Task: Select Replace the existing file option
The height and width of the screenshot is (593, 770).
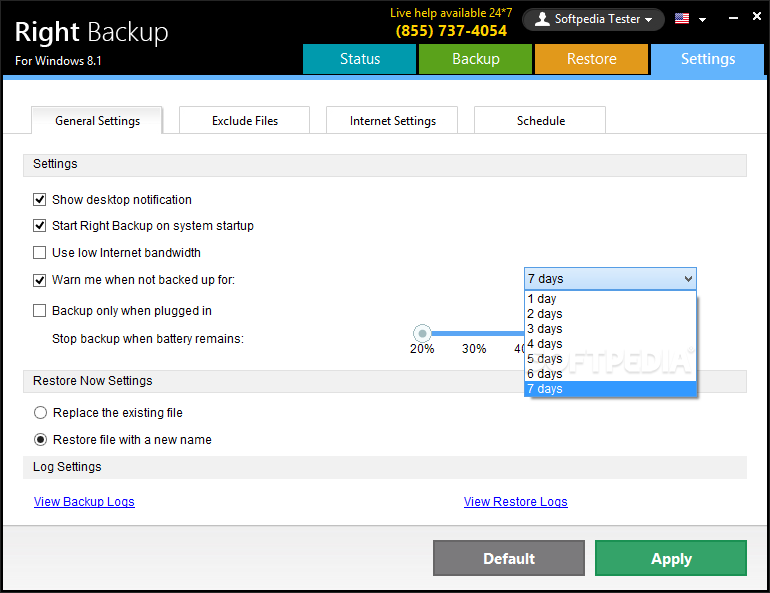Action: (40, 412)
